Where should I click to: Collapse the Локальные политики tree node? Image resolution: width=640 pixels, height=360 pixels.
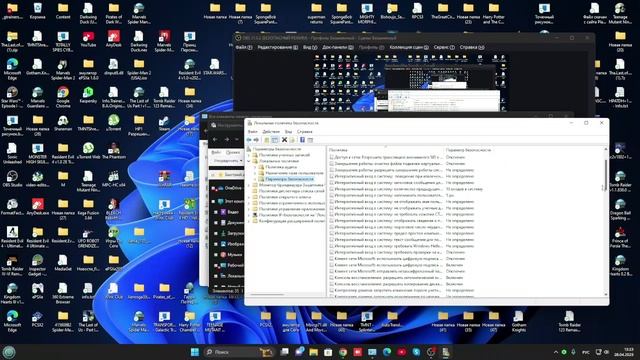(x=249, y=161)
